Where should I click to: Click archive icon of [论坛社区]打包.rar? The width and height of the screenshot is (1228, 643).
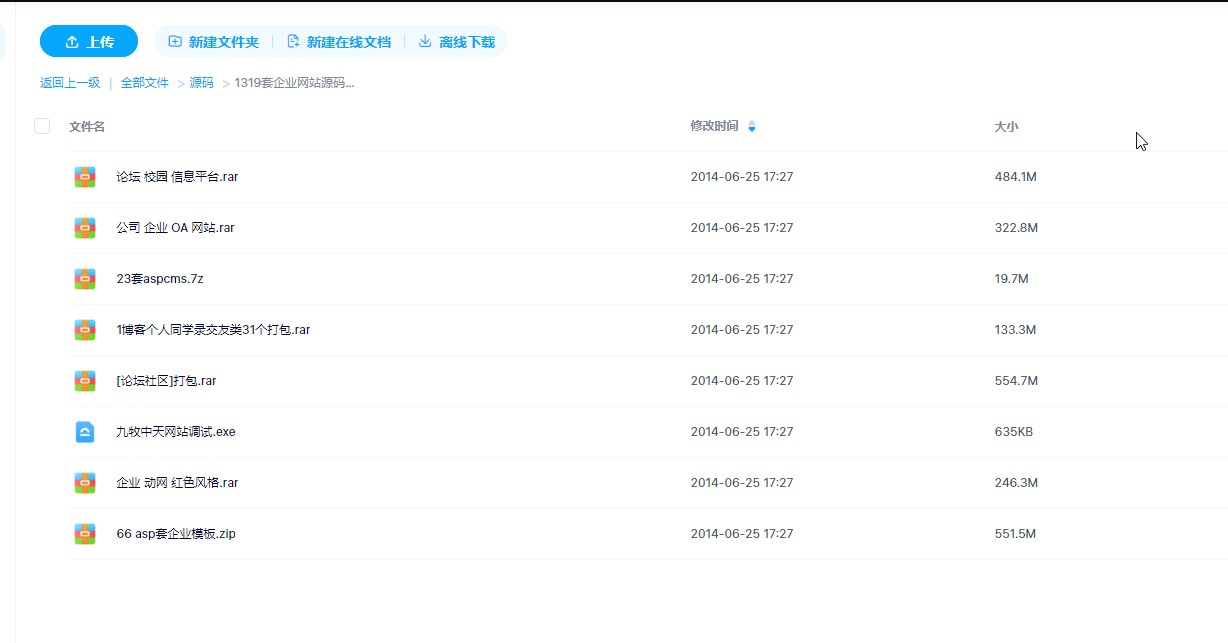click(x=85, y=381)
